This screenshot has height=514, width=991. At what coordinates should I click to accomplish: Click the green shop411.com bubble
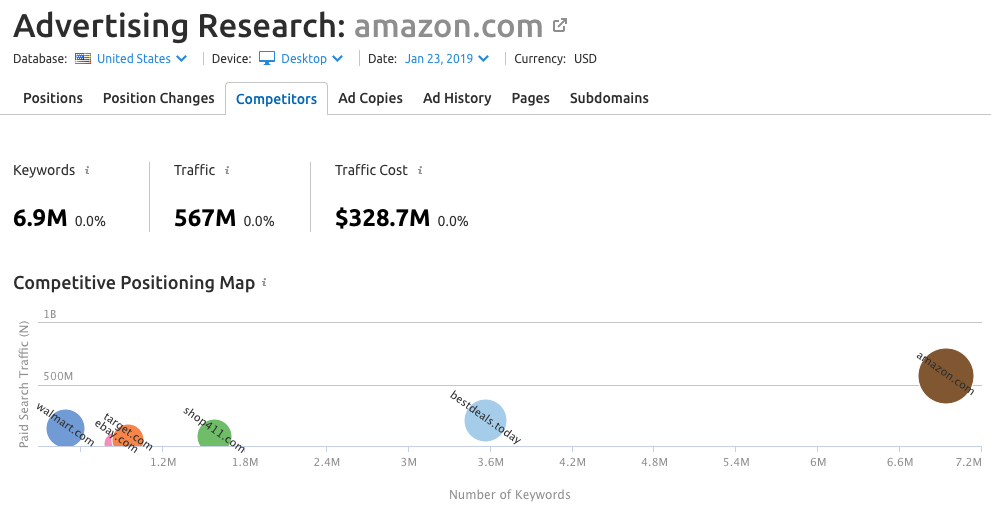pos(214,435)
